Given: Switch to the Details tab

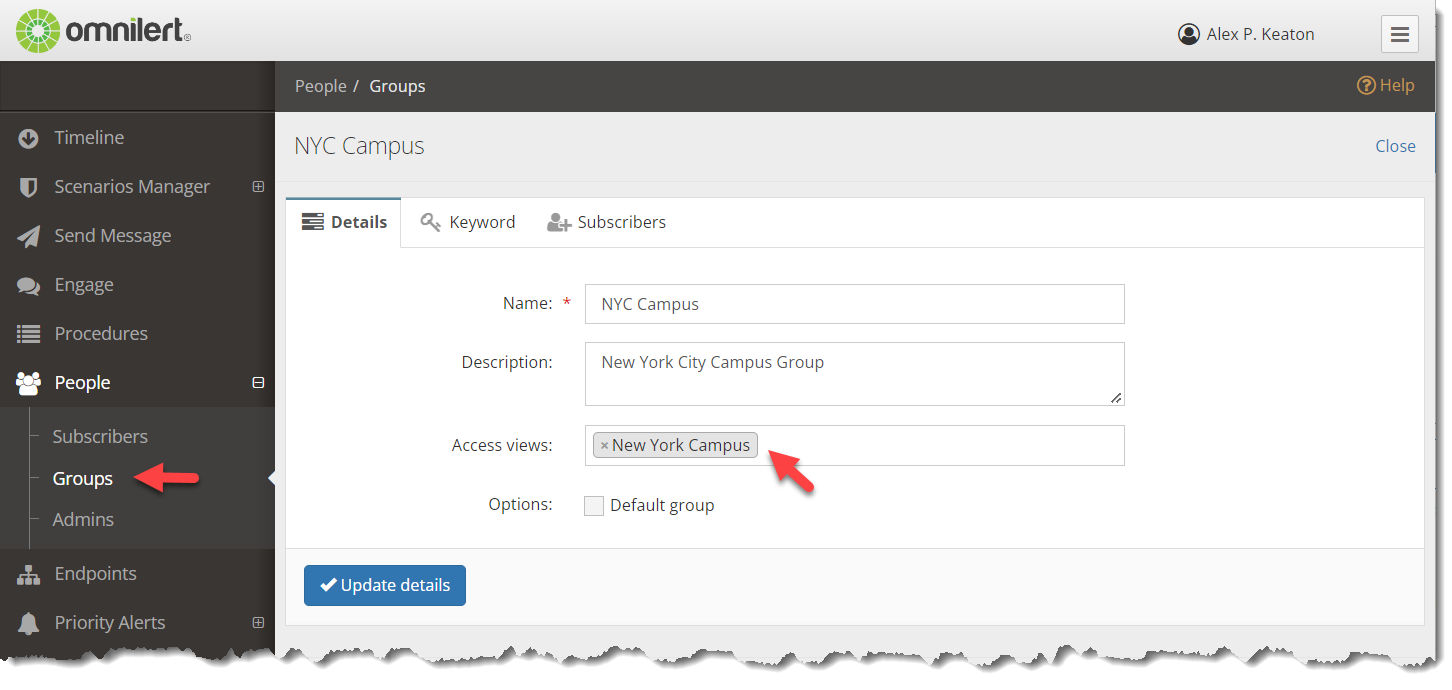Looking at the screenshot, I should (344, 222).
